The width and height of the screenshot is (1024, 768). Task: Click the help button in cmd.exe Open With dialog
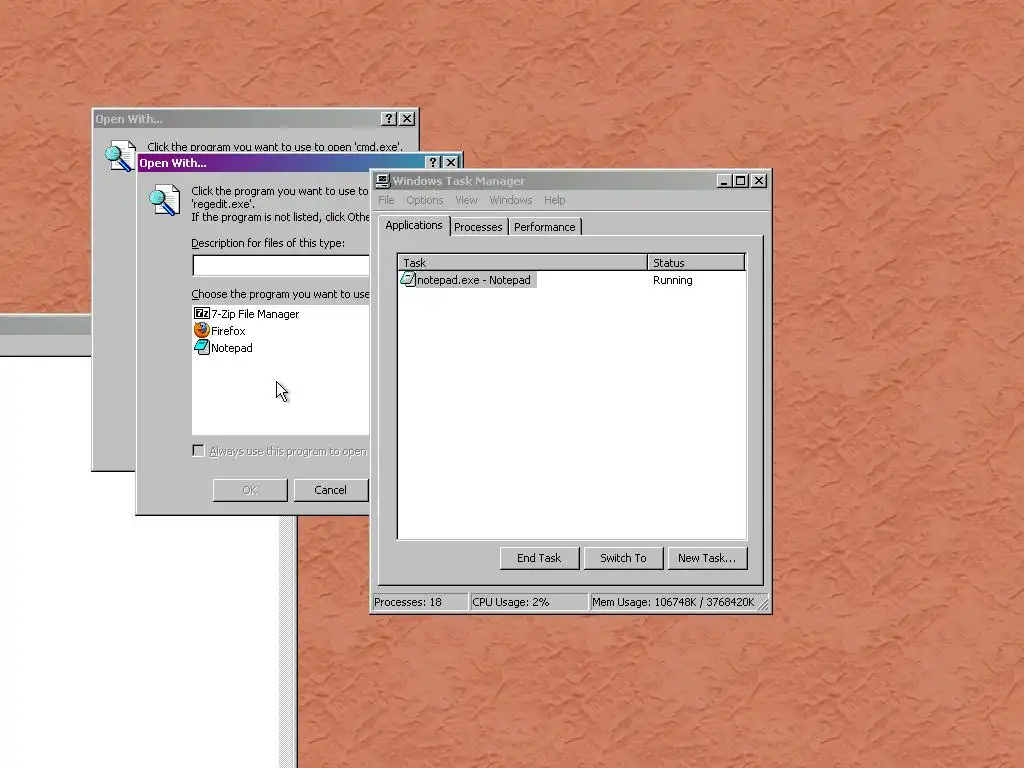coord(389,118)
